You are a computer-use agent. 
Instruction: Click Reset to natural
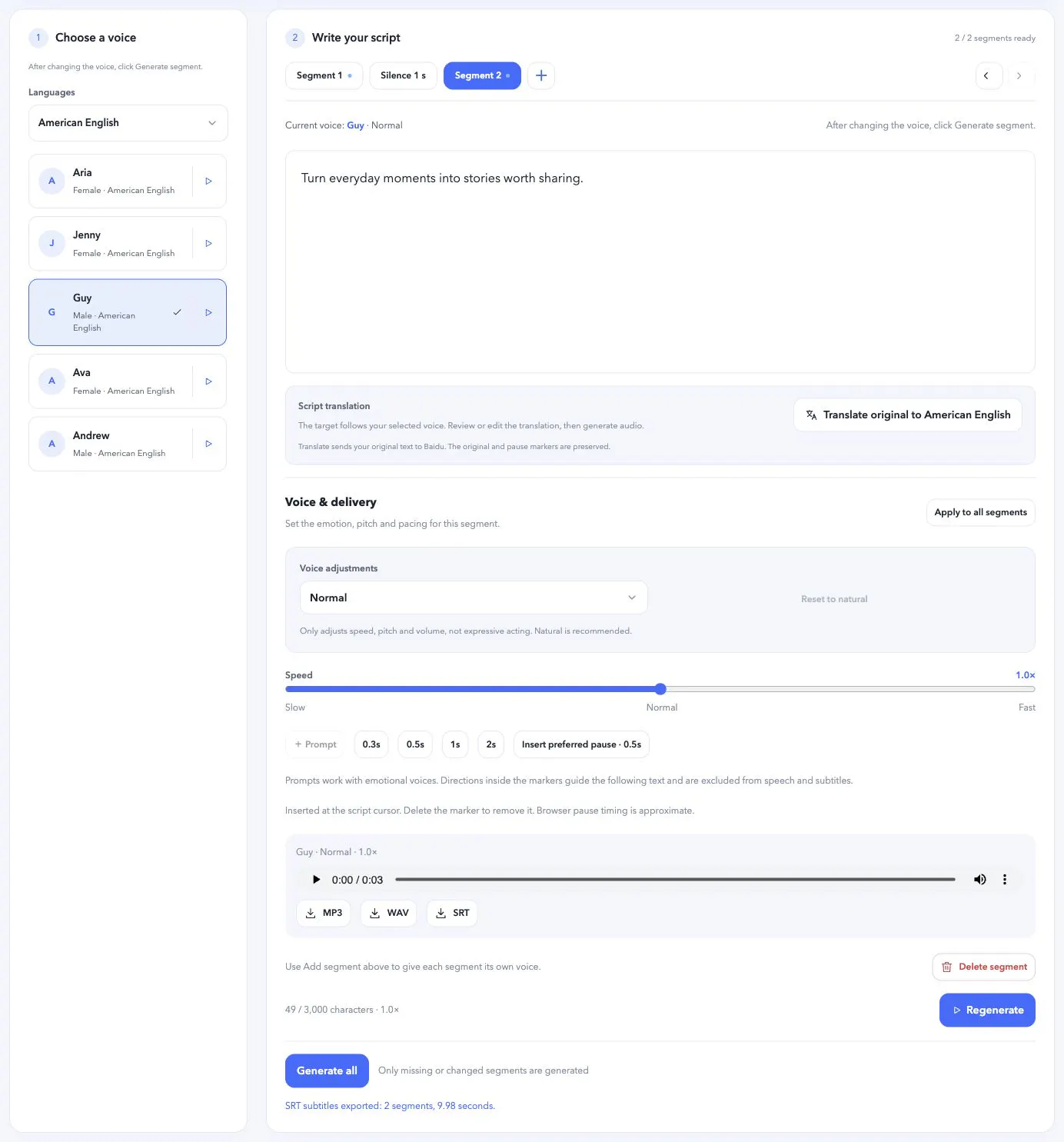834,599
